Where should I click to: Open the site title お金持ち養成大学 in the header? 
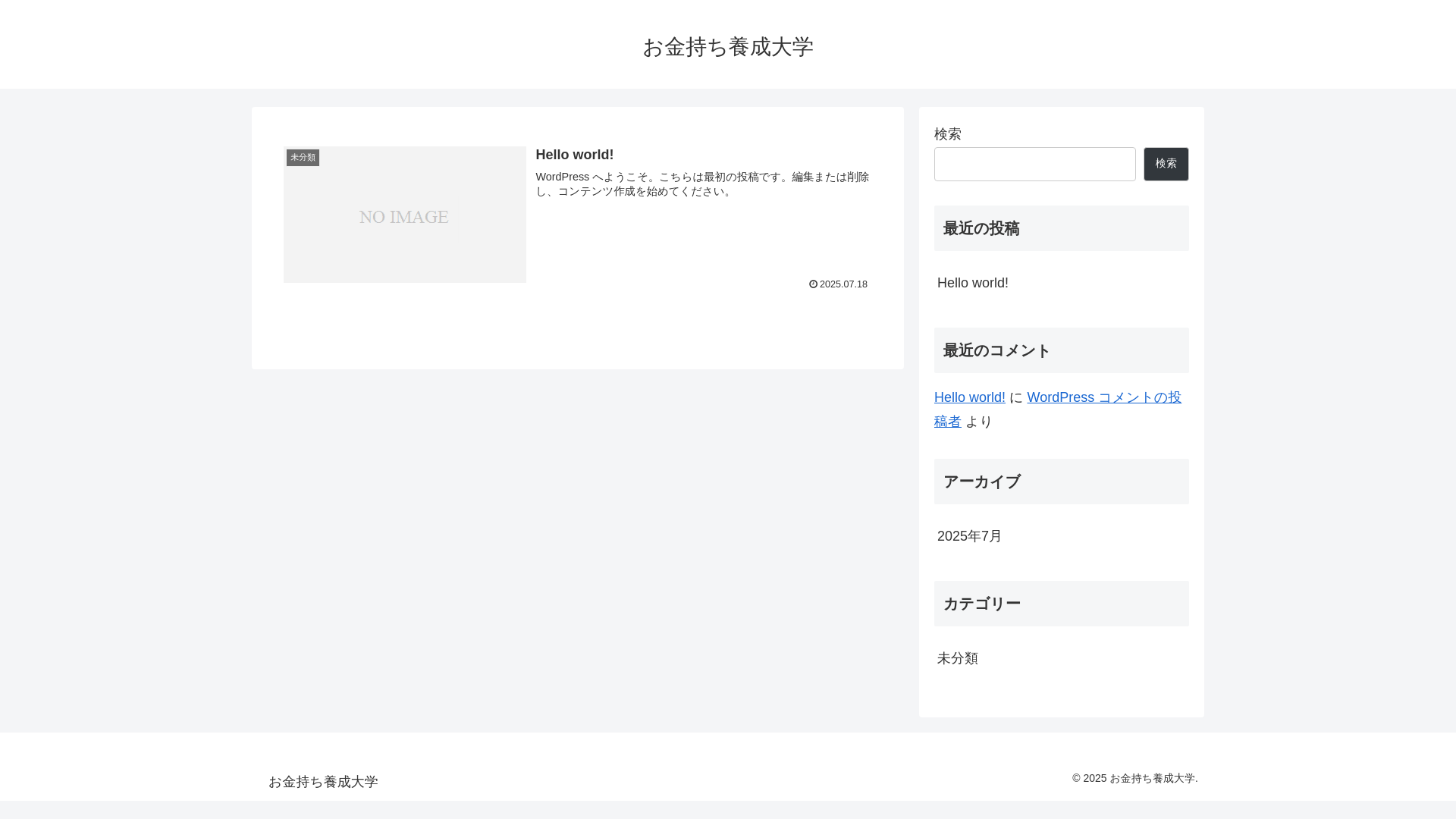coord(728,47)
